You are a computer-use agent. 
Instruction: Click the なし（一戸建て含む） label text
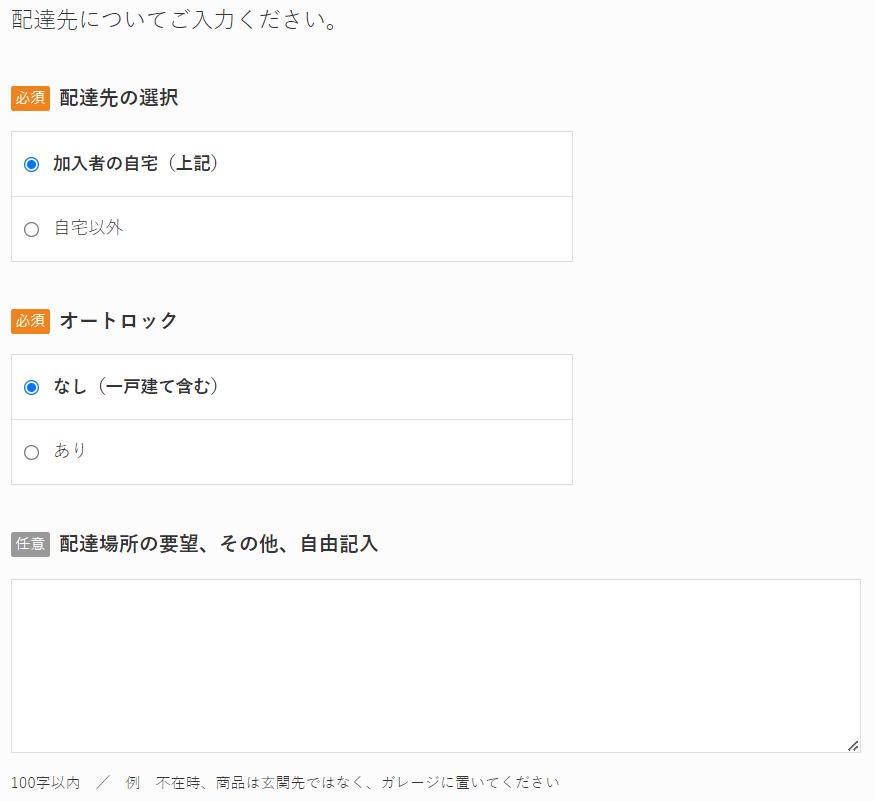click(136, 386)
